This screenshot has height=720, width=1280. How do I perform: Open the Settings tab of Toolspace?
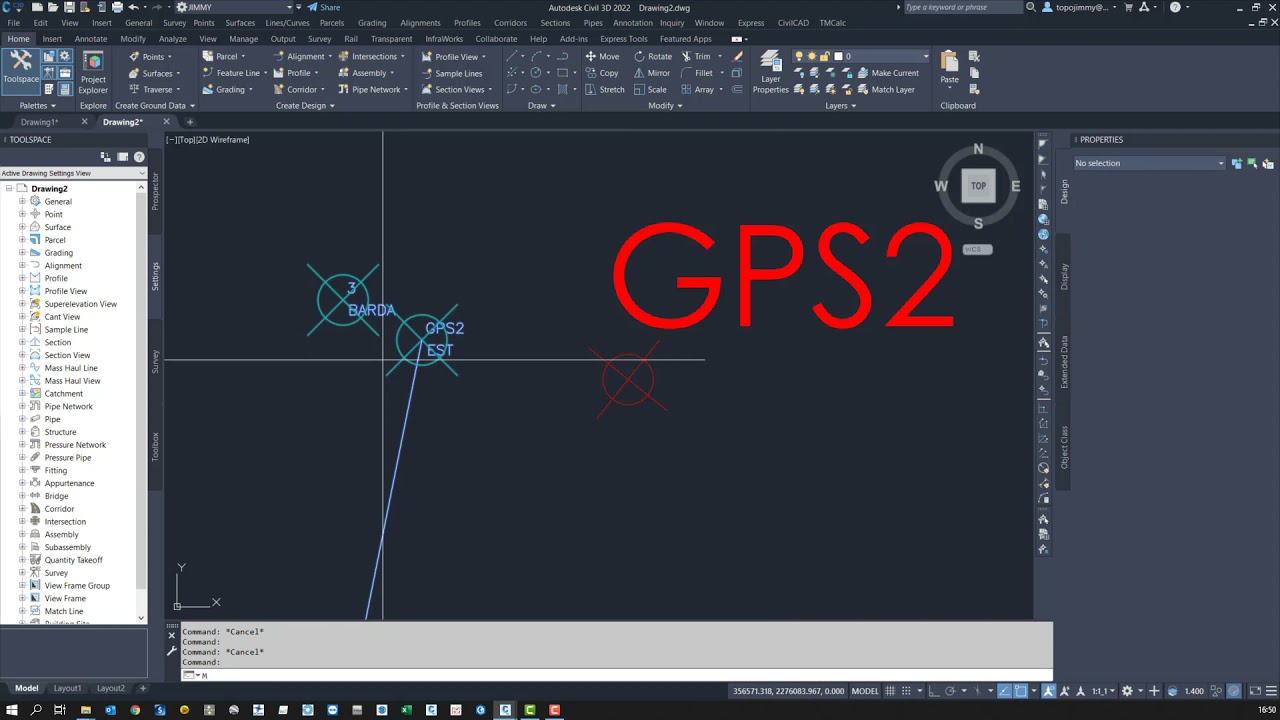tap(155, 276)
